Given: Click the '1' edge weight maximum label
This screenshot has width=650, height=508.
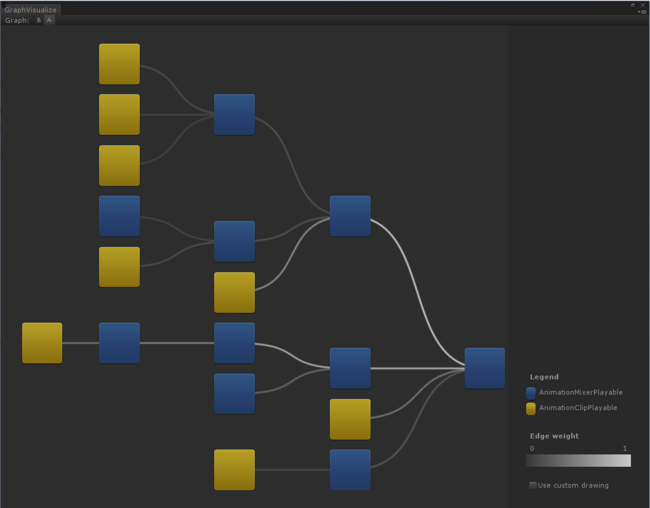Looking at the screenshot, I should pos(625,448).
